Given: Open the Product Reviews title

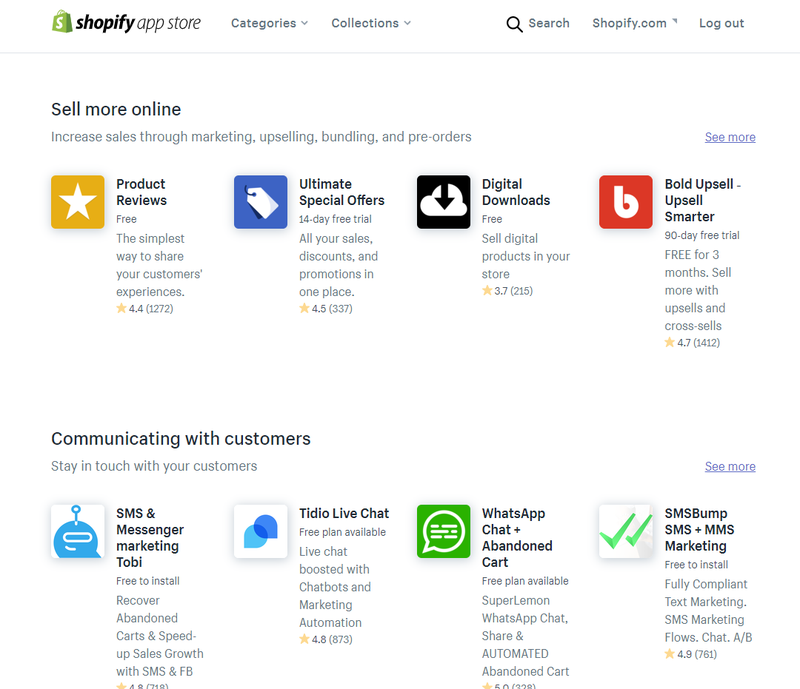Looking at the screenshot, I should pyautogui.click(x=141, y=192).
